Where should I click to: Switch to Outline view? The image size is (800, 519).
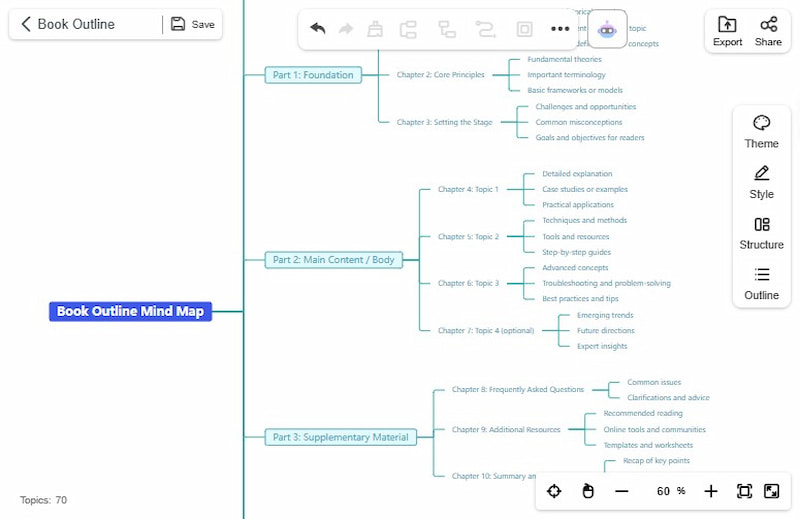[x=761, y=283]
